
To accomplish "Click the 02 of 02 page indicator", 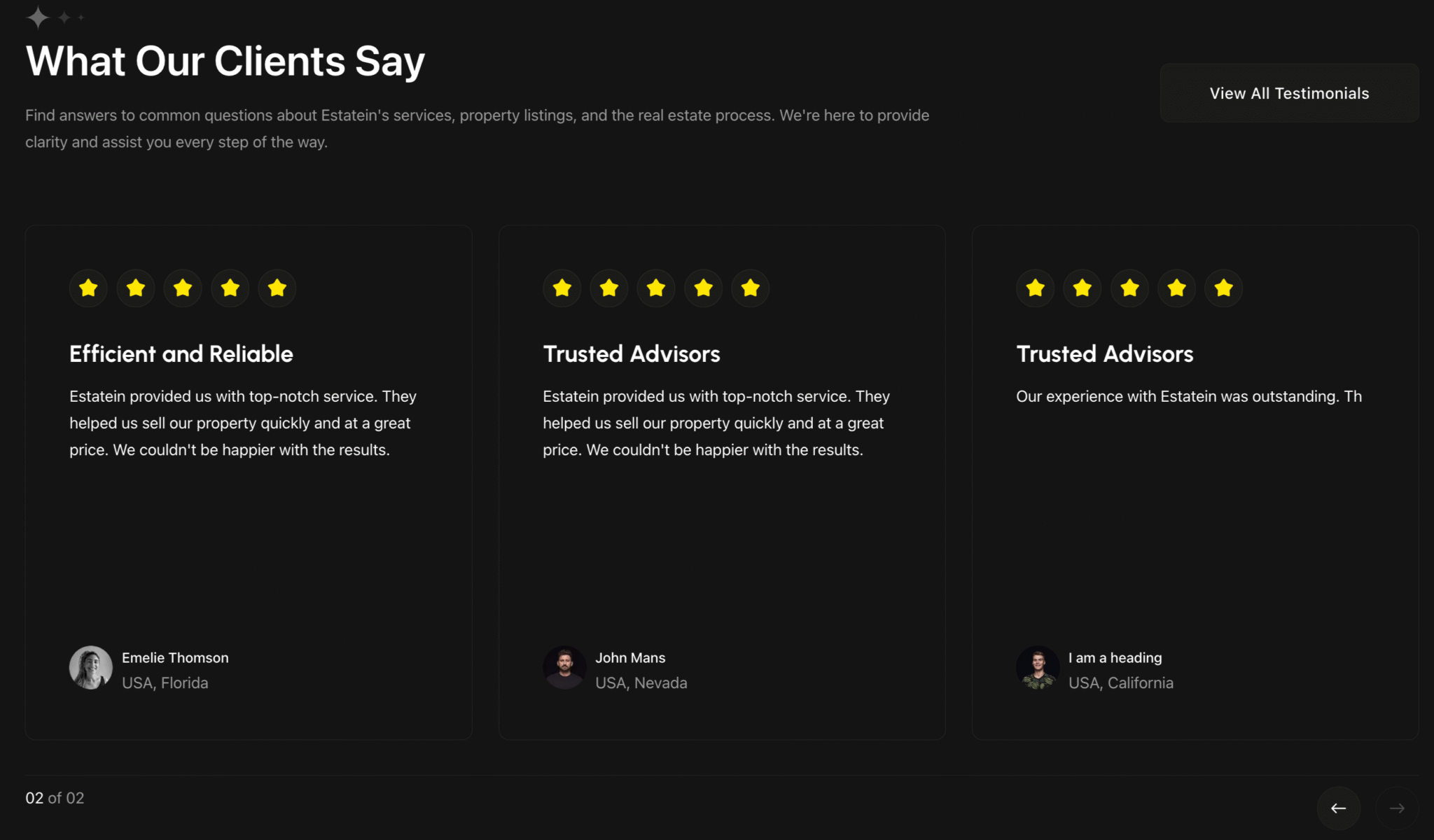I will coord(55,798).
